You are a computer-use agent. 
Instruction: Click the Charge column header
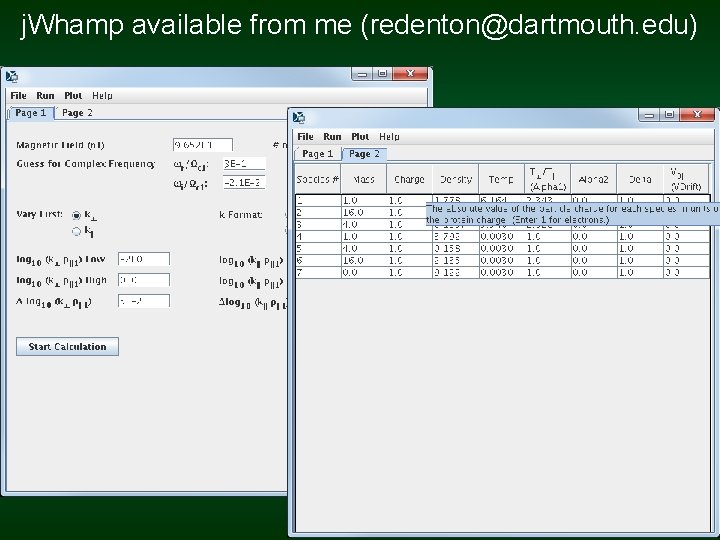410,179
